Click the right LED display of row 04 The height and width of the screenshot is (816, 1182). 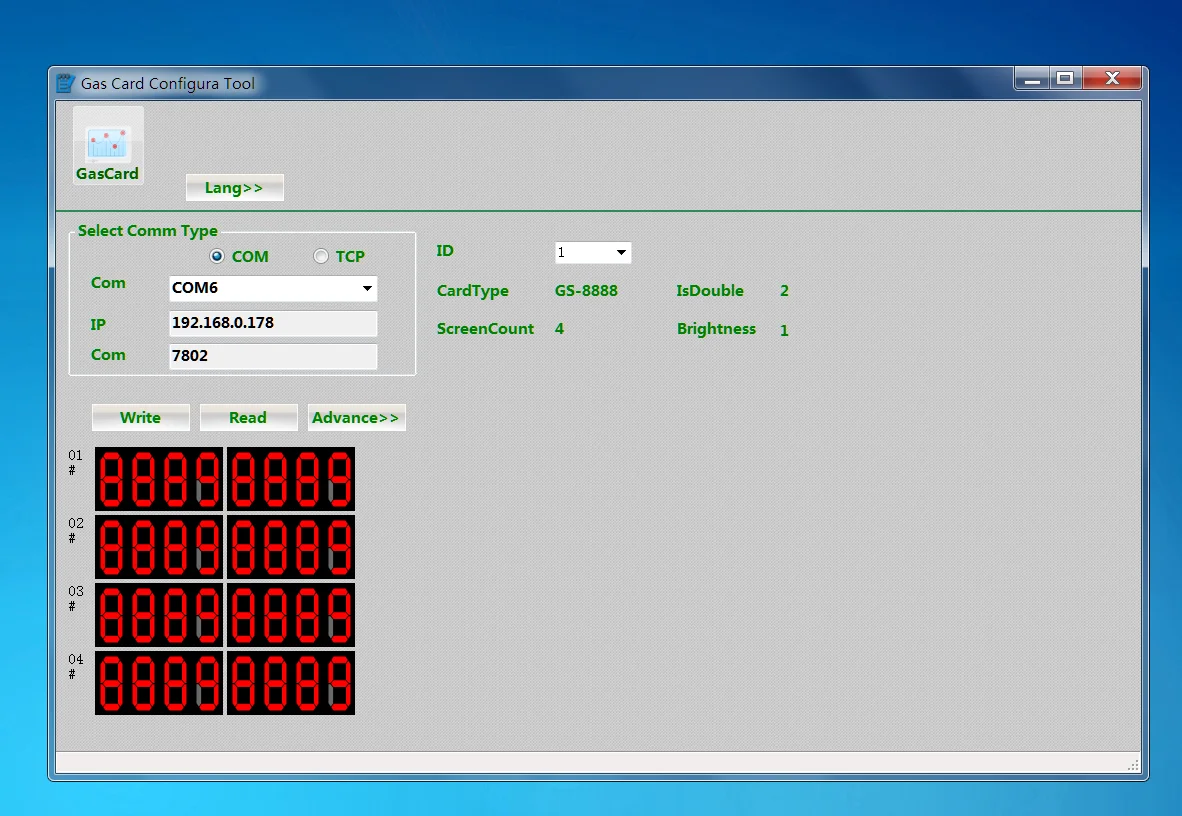291,683
